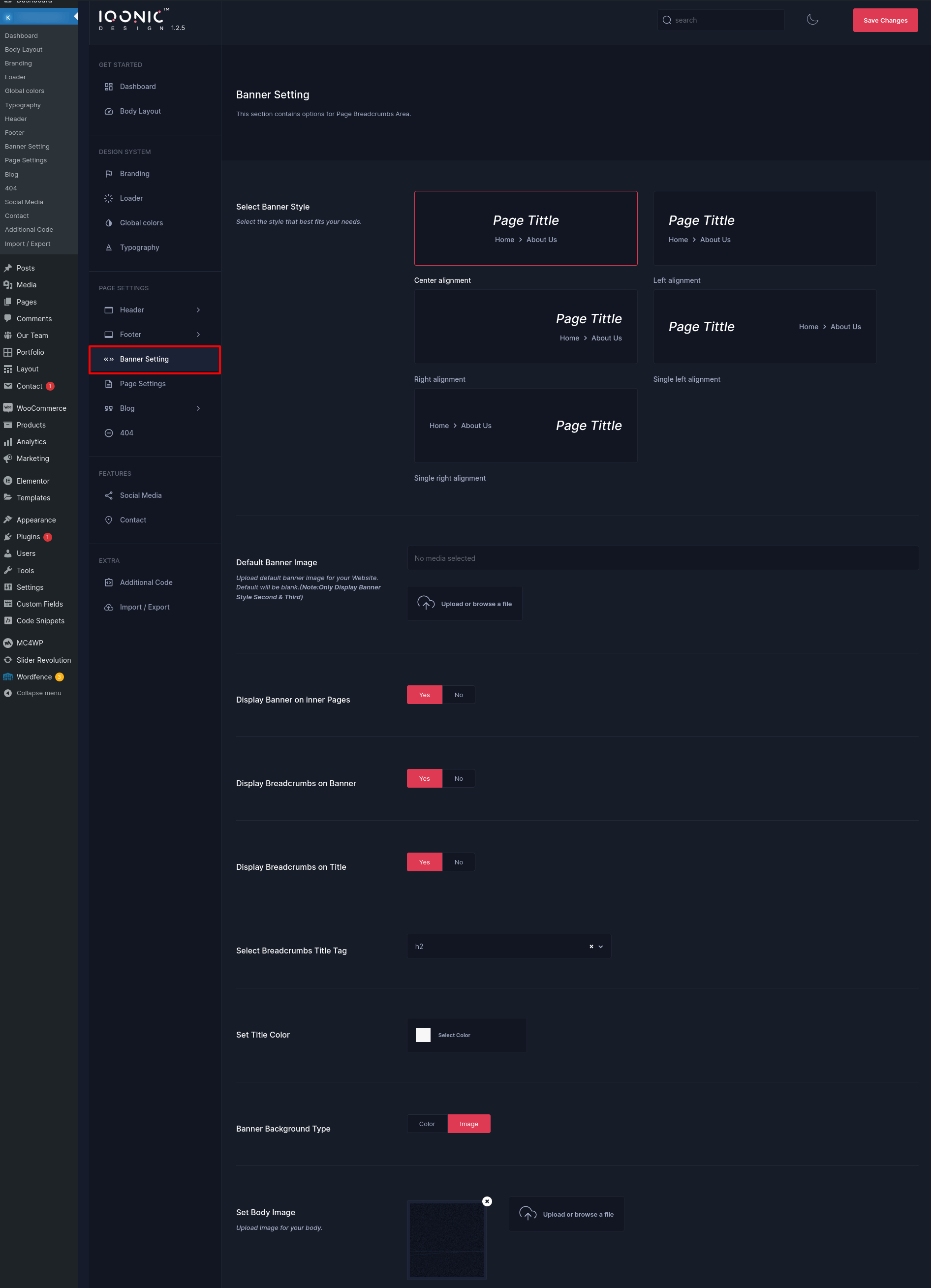Click the Typography letter icon

(x=108, y=247)
